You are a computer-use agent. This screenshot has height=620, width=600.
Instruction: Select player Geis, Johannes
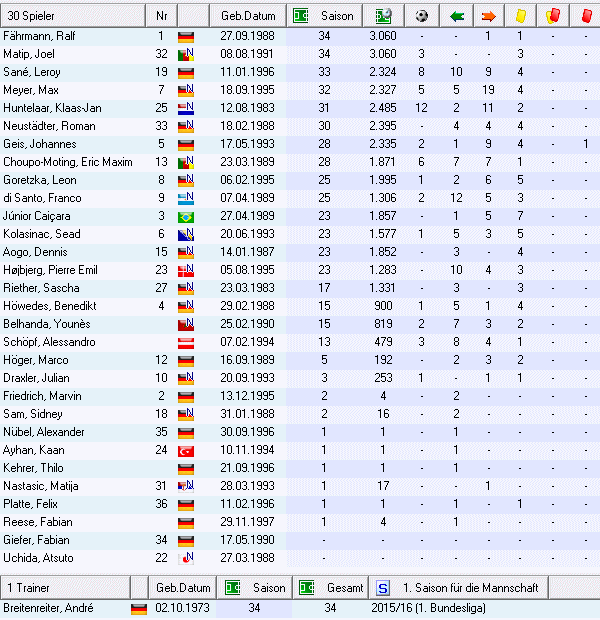[40, 144]
